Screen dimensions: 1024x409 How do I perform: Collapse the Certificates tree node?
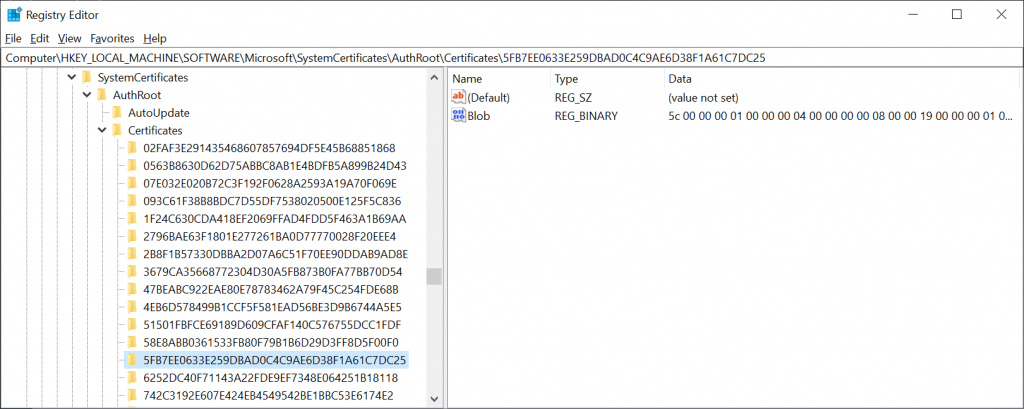101,131
